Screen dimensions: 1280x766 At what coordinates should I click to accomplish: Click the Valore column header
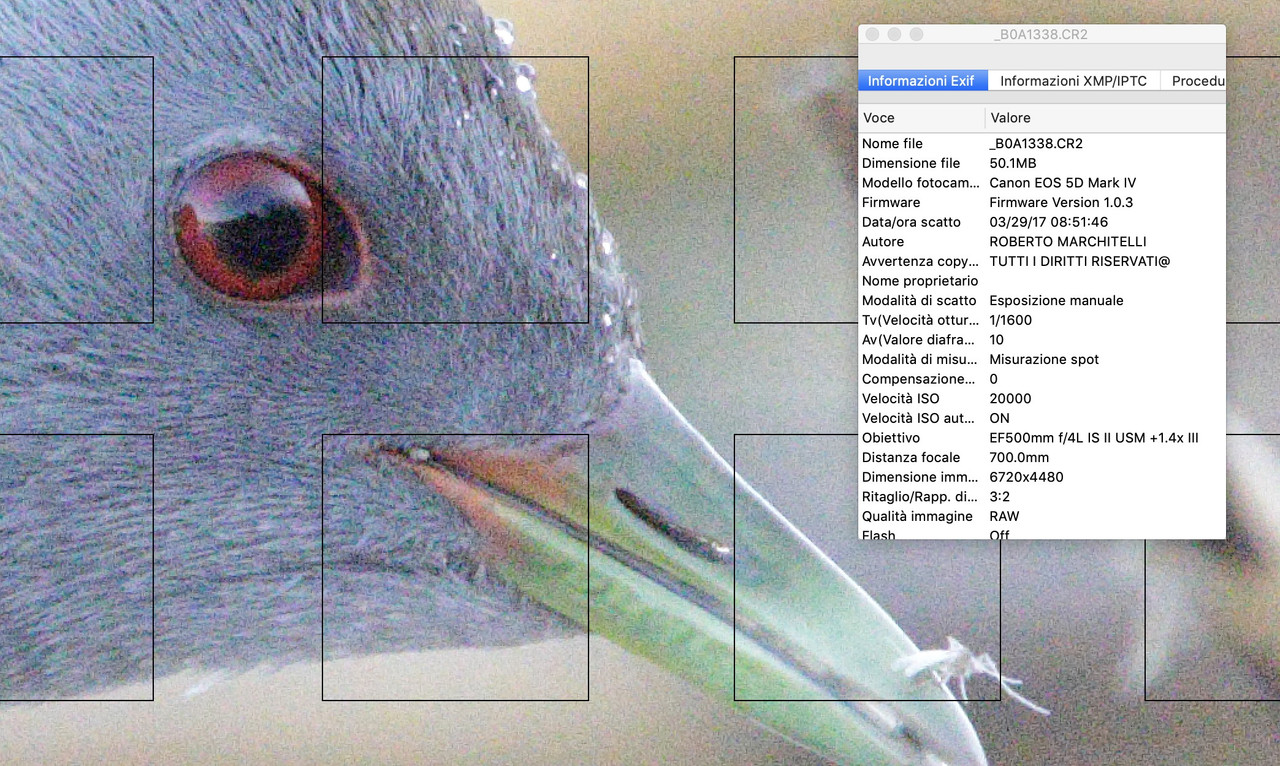[1105, 118]
